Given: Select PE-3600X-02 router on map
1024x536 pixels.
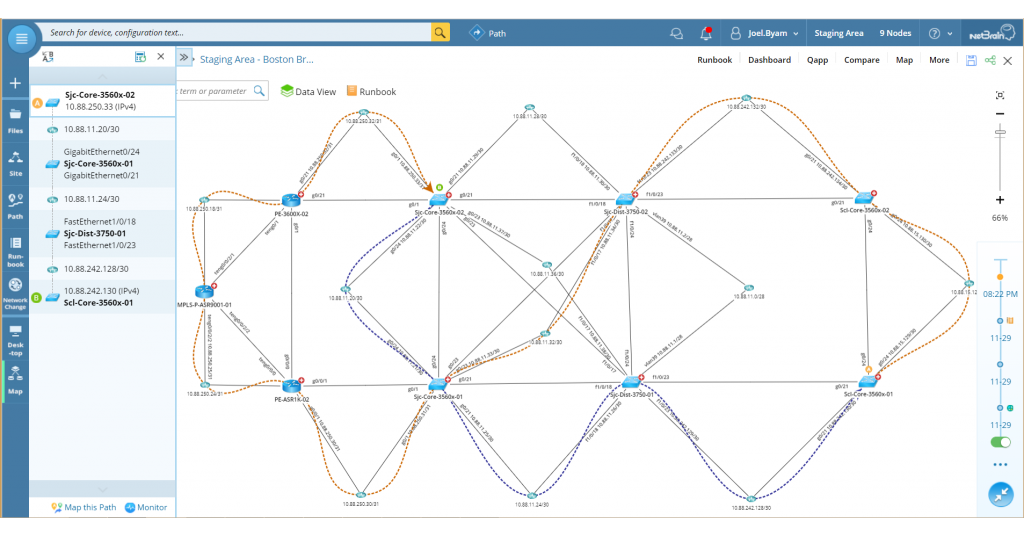Looking at the screenshot, I should coord(291,200).
